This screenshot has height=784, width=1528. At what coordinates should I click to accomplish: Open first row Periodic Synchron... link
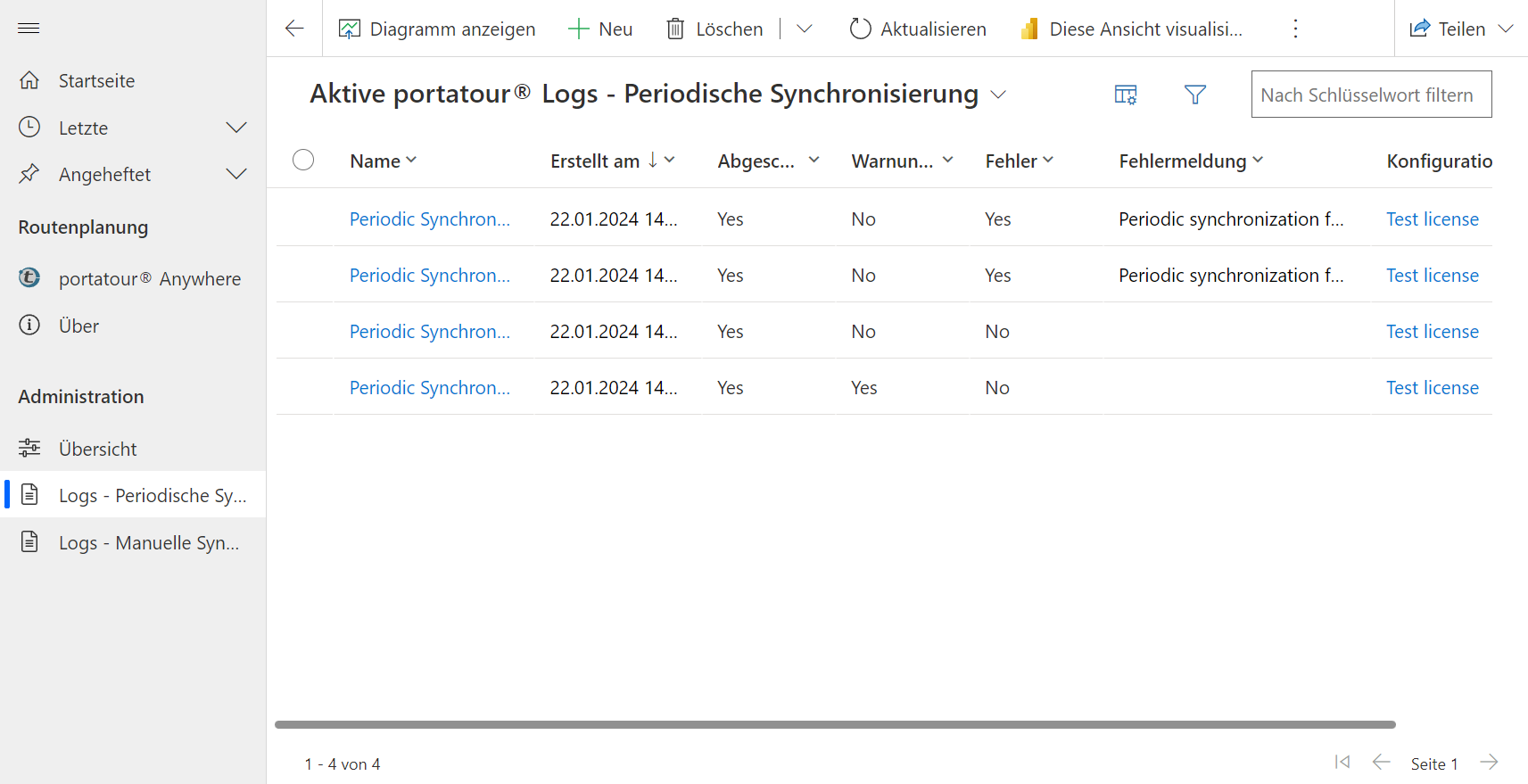tap(430, 219)
